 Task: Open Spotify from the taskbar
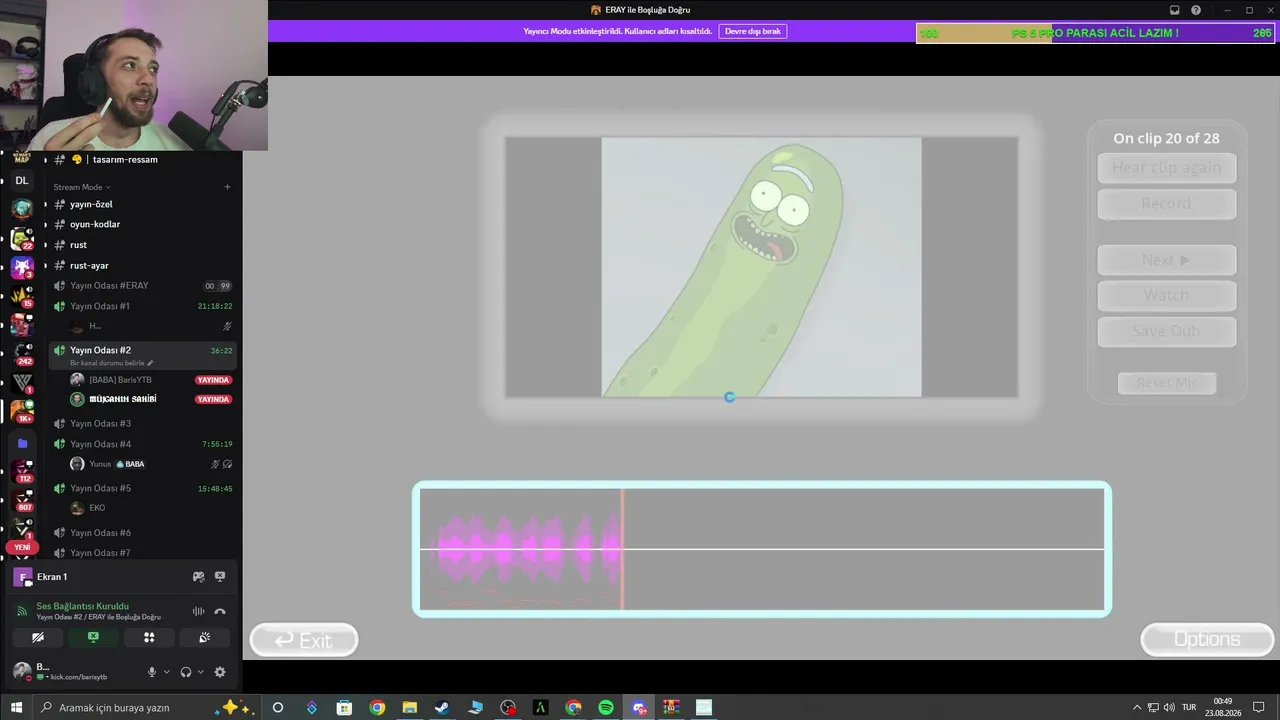coord(606,707)
